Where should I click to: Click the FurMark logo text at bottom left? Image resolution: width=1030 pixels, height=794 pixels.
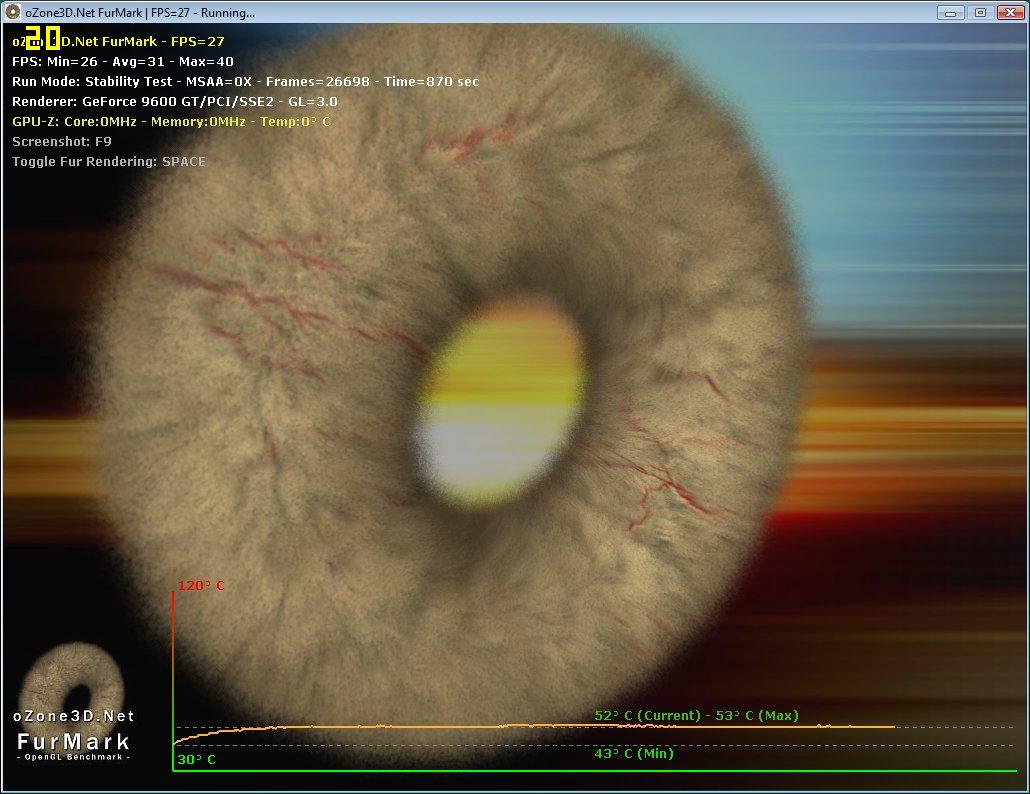click(x=74, y=741)
